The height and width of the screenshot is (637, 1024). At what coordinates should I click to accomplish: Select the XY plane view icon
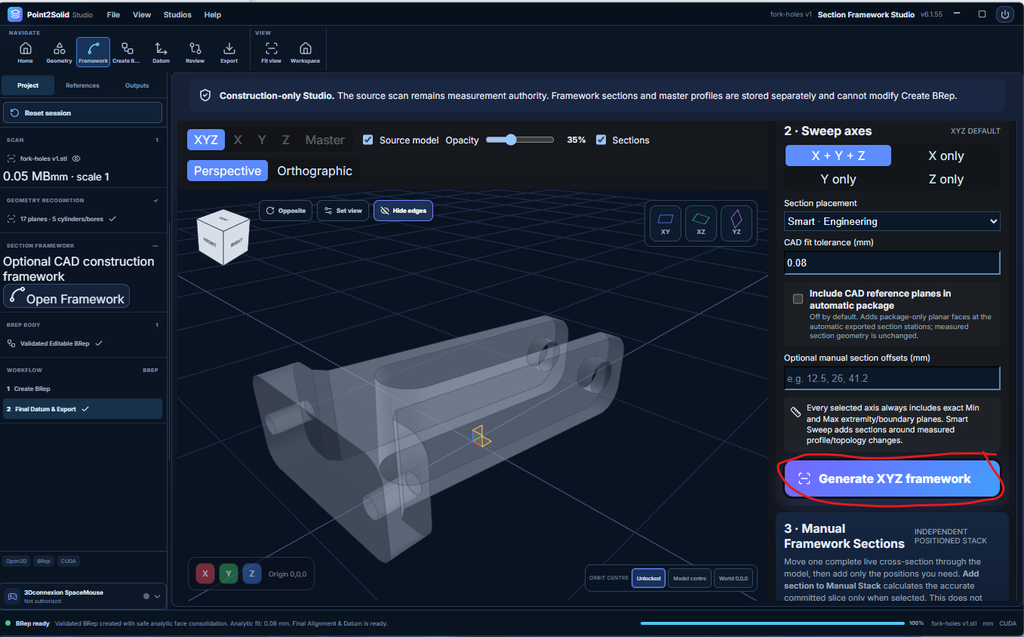tap(665, 223)
